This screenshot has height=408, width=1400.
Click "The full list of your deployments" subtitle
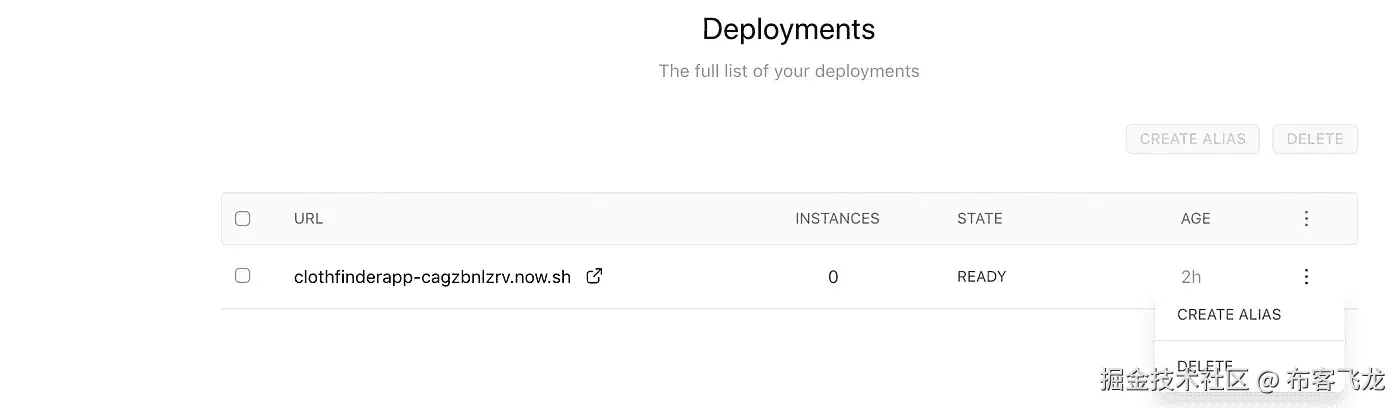click(x=788, y=71)
